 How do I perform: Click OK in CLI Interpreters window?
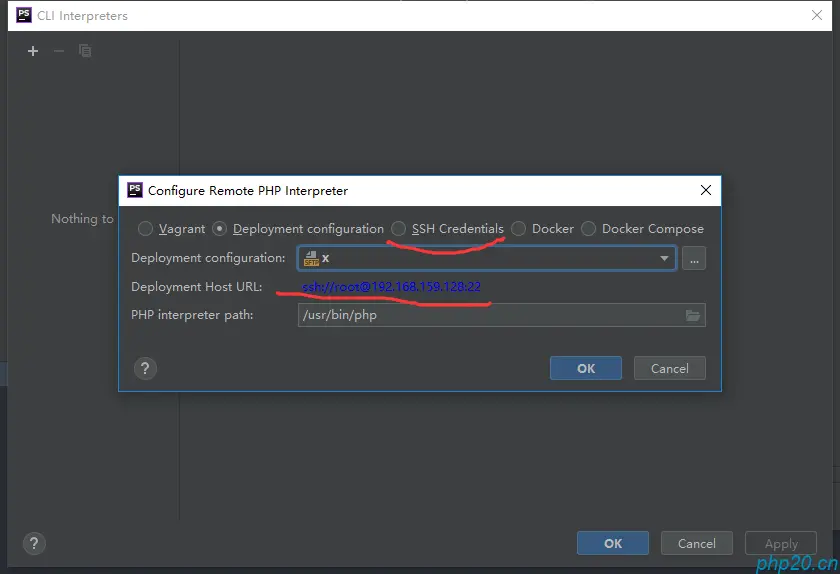coord(613,543)
